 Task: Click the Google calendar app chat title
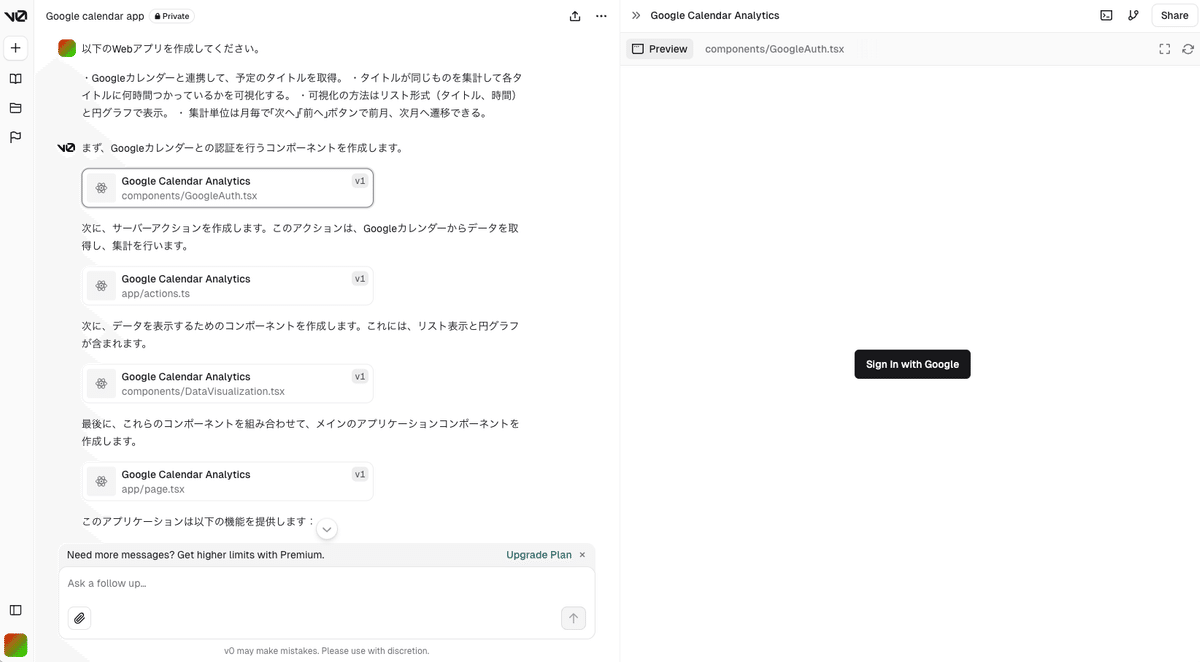pyautogui.click(x=95, y=16)
